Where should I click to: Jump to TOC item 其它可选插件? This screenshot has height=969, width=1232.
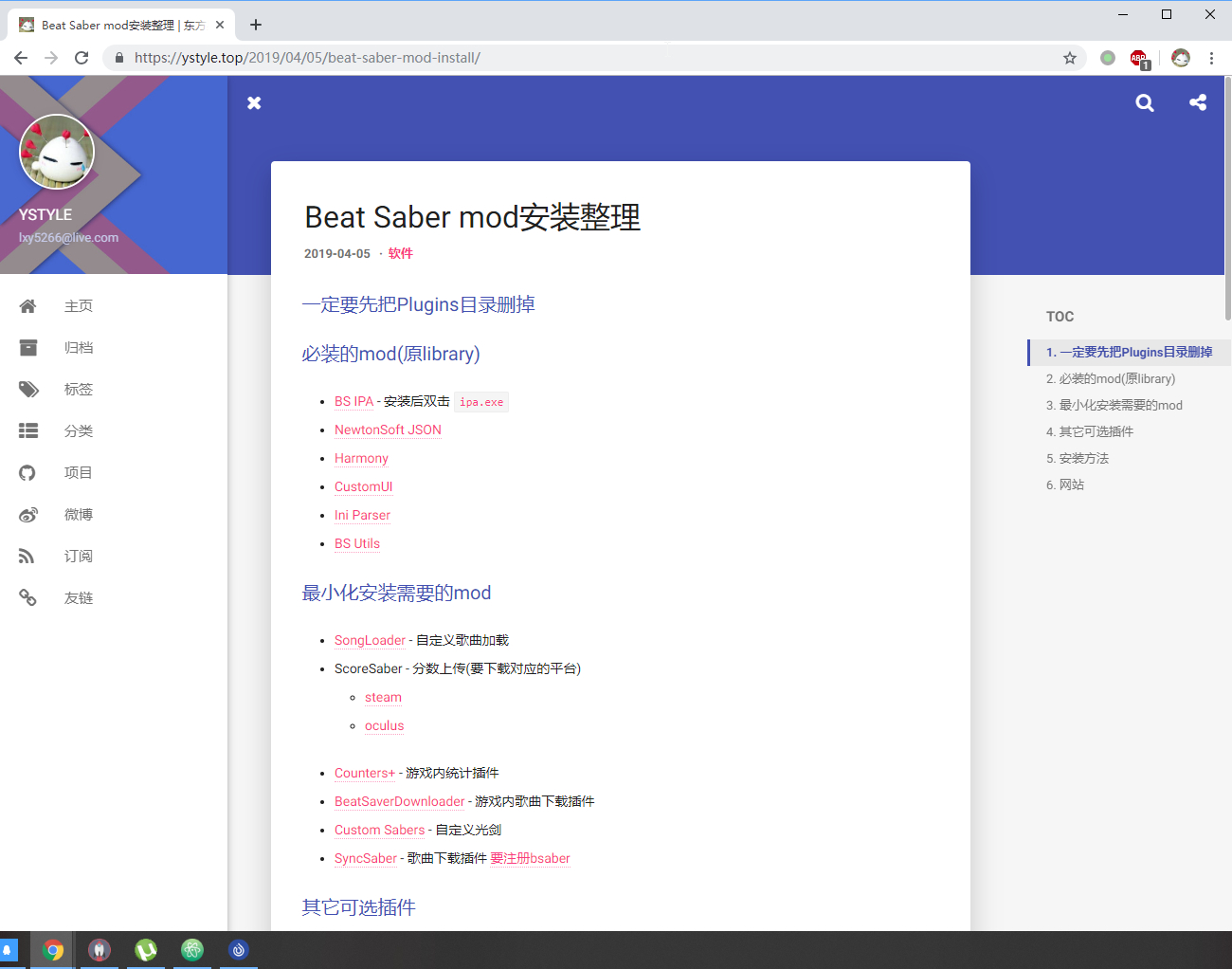pyautogui.click(x=1090, y=431)
